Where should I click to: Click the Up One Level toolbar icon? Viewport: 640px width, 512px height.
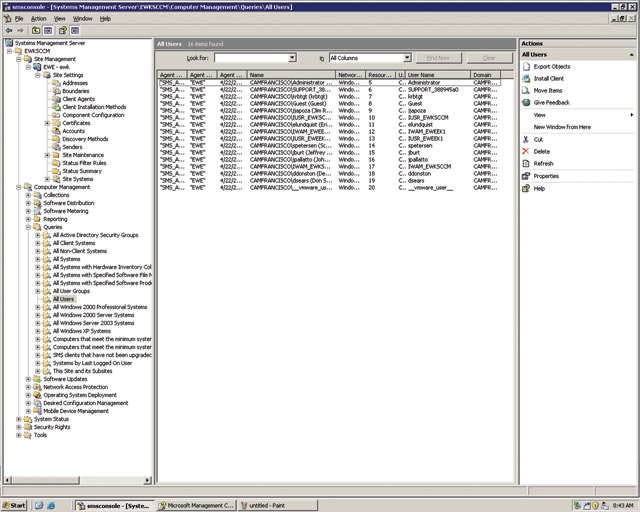pos(36,31)
